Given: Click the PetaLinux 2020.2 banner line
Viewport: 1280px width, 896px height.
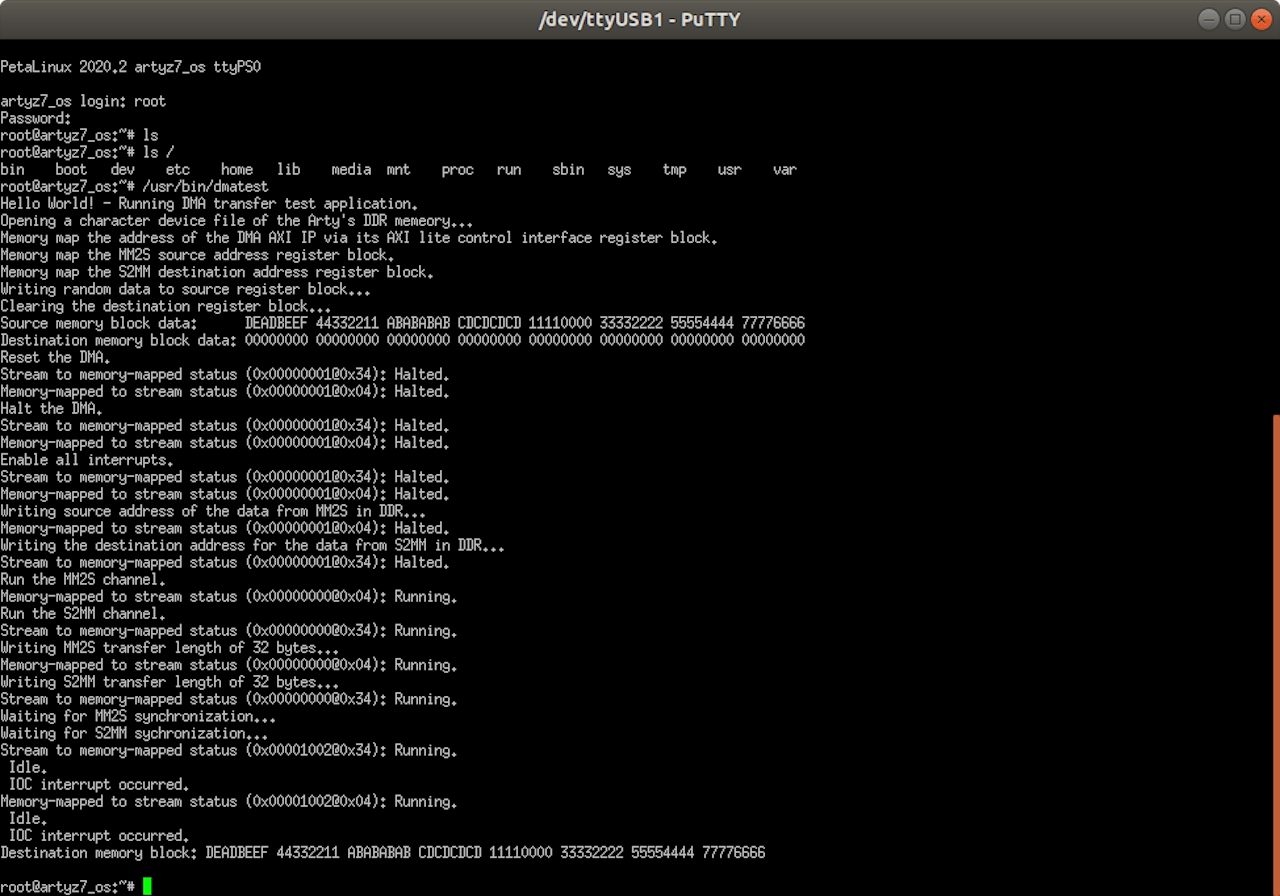Looking at the screenshot, I should coord(130,67).
